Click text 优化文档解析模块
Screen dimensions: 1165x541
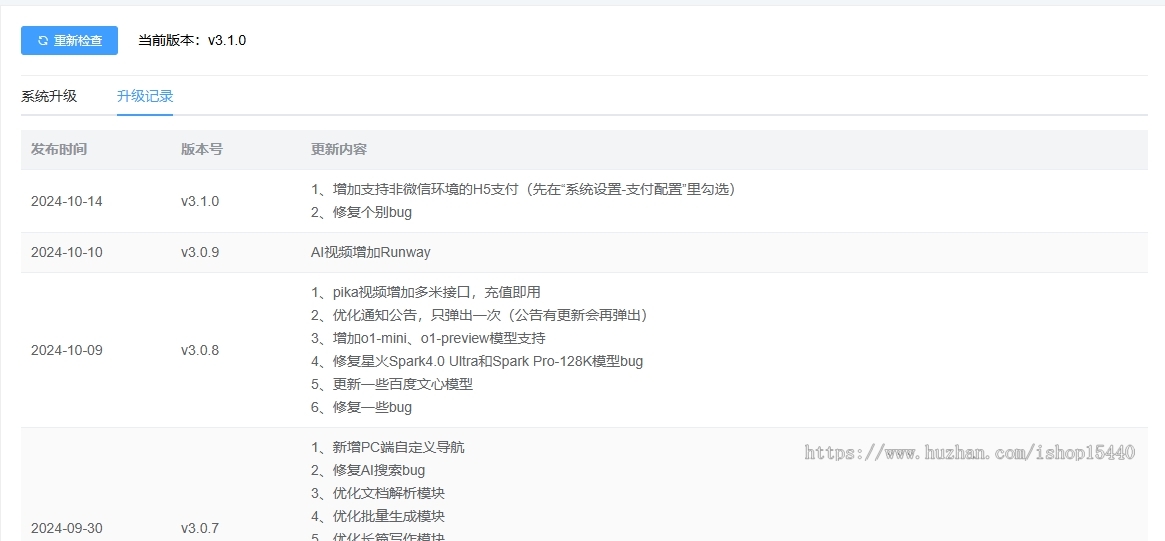tap(389, 493)
